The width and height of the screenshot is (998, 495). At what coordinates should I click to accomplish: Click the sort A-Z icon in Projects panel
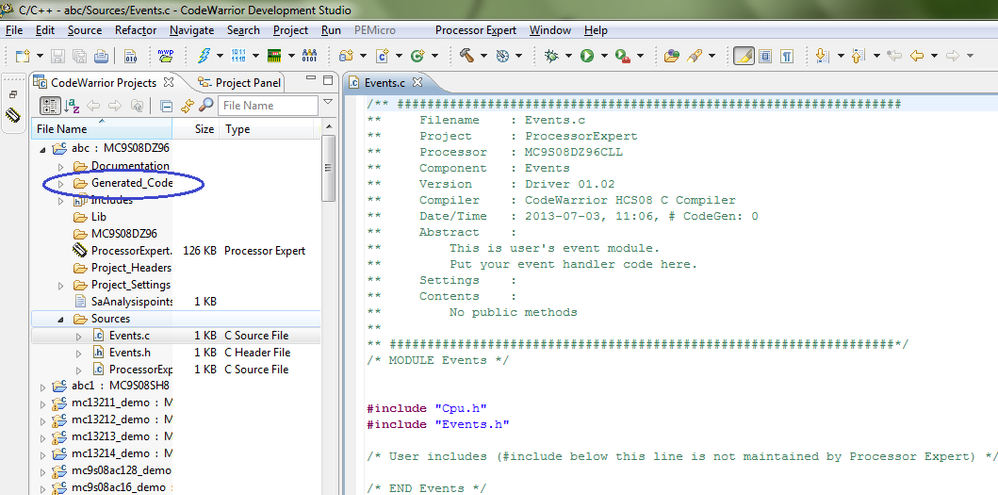click(72, 106)
